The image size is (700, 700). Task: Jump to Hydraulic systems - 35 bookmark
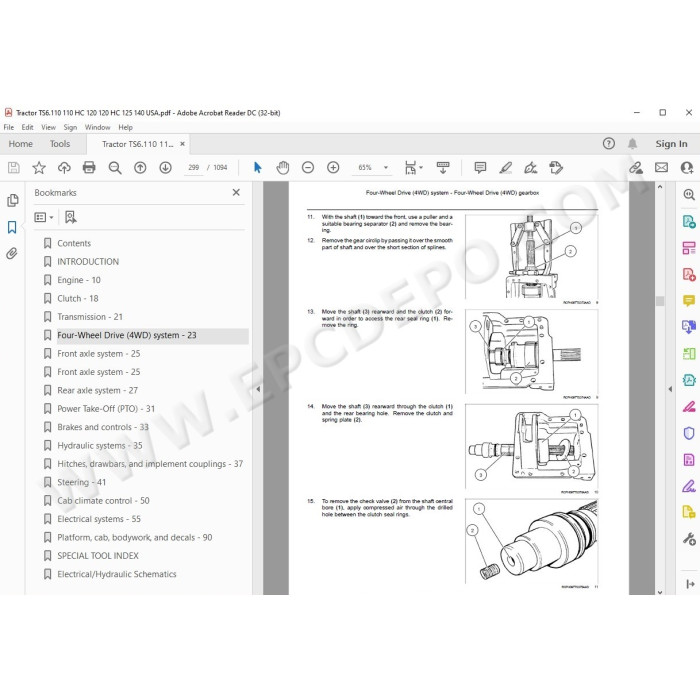coord(100,446)
